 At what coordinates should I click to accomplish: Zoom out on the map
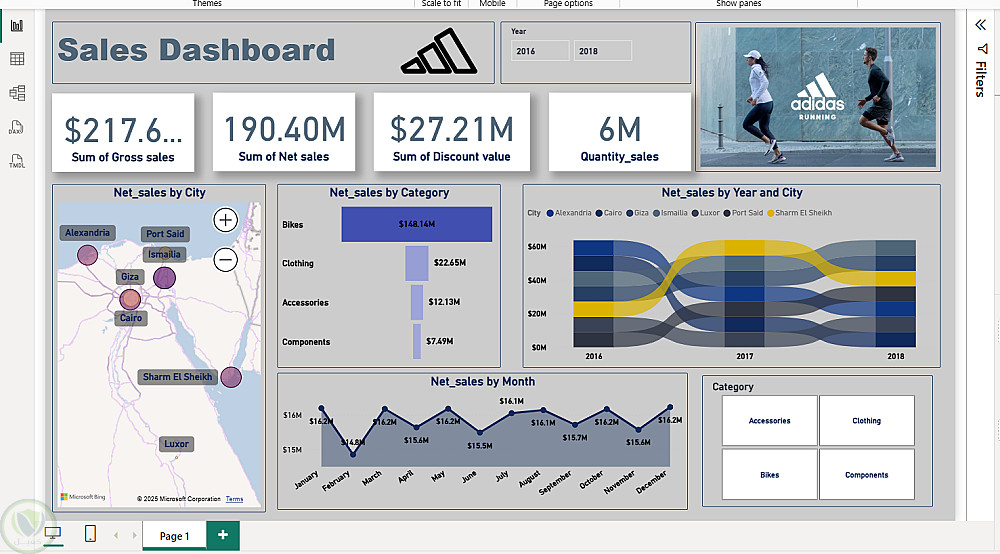[x=225, y=259]
